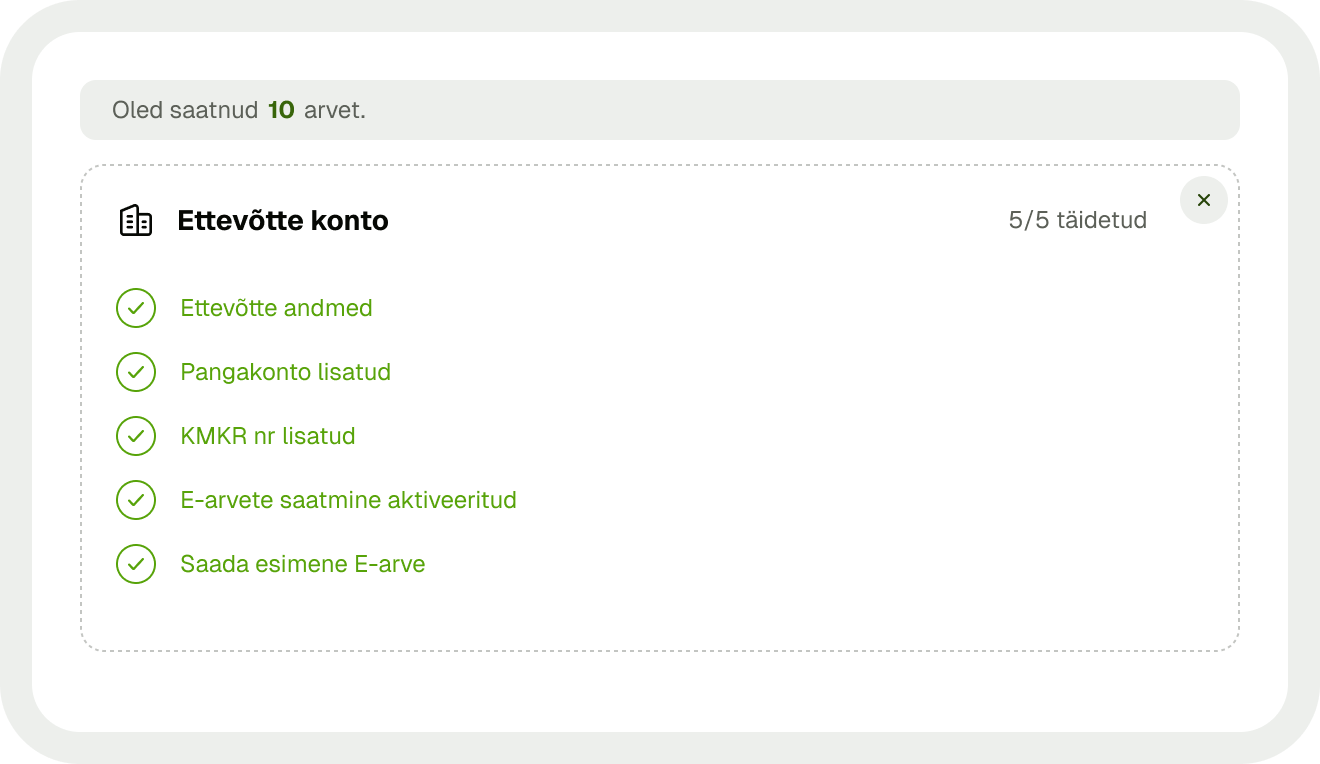The image size is (1320, 764).
Task: Close the Ettevõtte konto checklist card
Action: (1204, 200)
